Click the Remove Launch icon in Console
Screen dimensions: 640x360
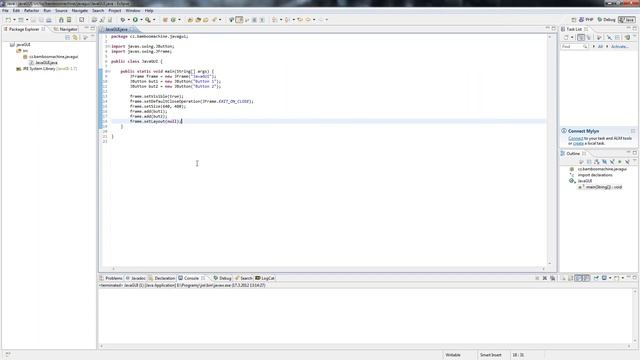pyautogui.click(x=544, y=278)
